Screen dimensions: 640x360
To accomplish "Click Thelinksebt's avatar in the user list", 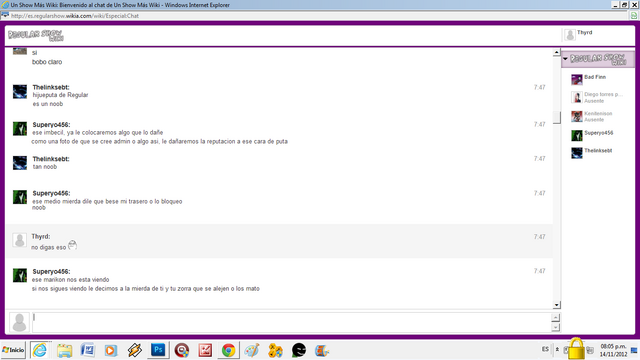I will coord(577,153).
